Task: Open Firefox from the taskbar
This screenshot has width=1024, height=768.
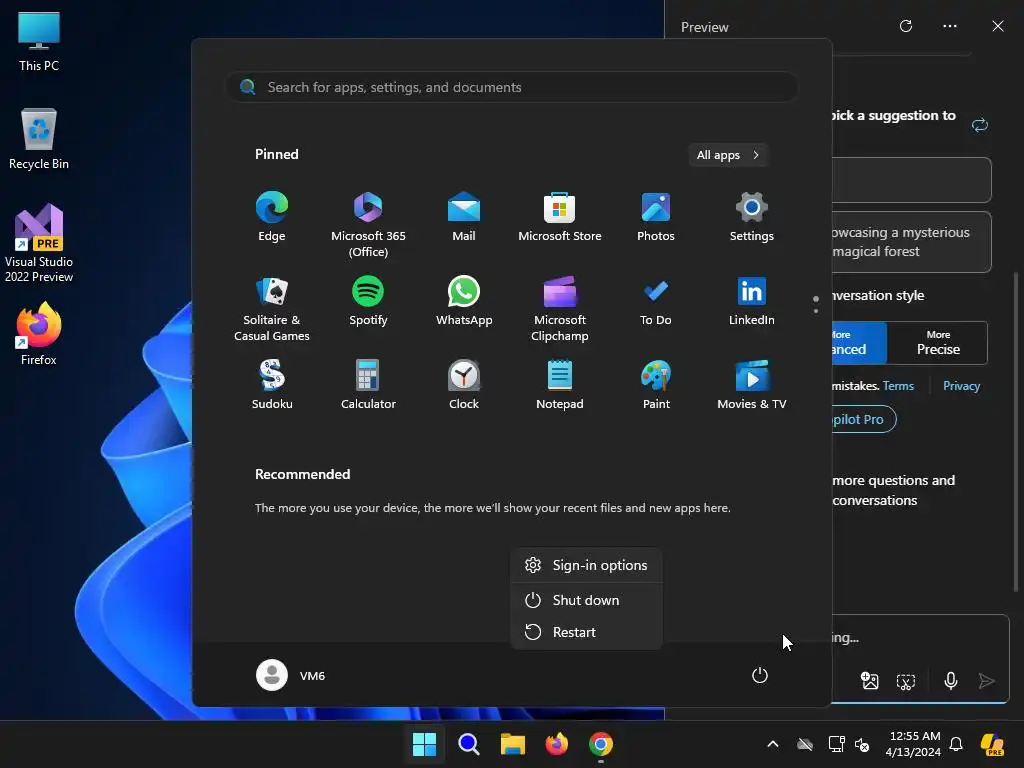Action: [x=556, y=744]
